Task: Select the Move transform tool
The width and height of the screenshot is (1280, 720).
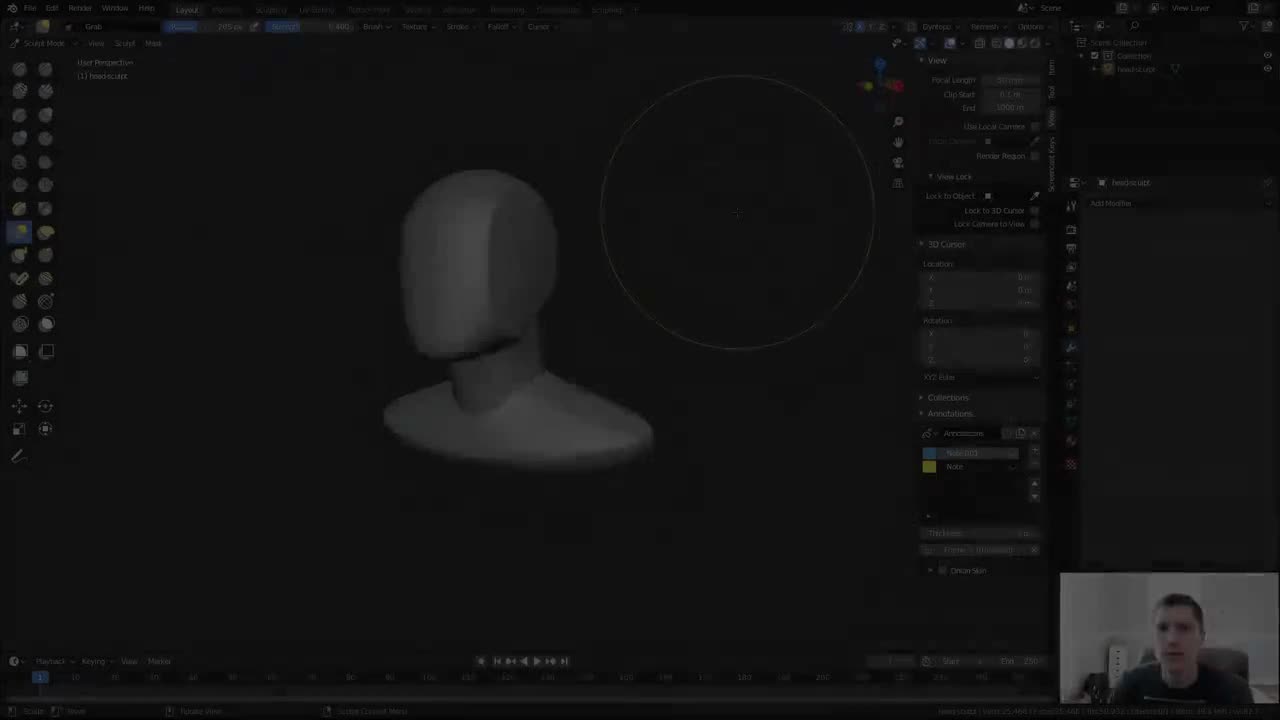Action: click(20, 406)
